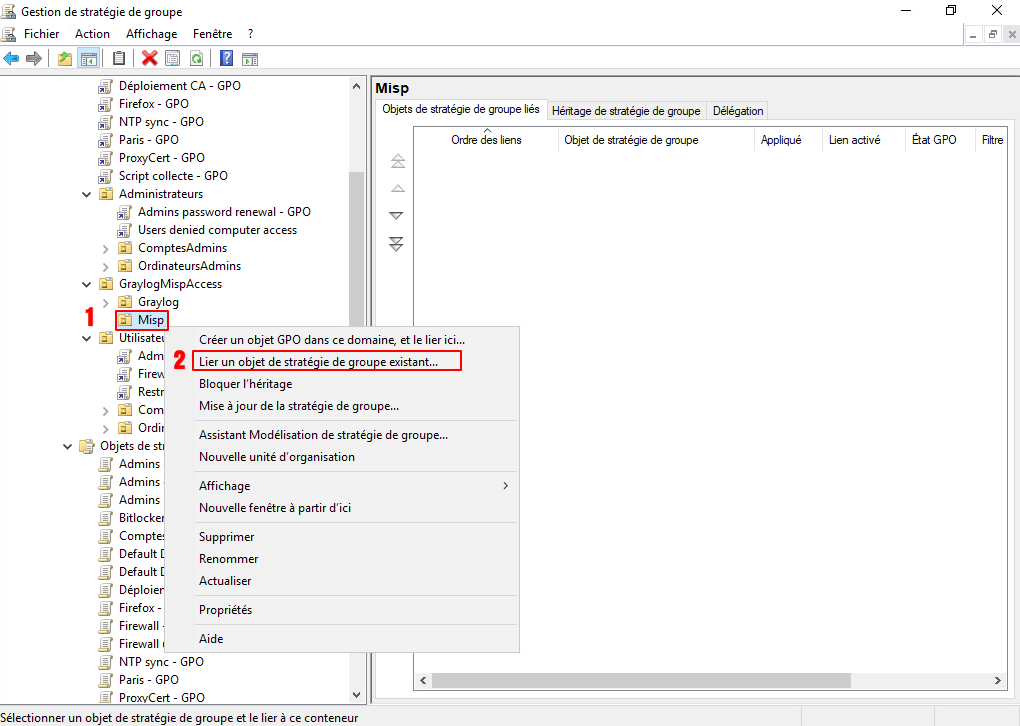Collapse the Administrateurs tree node

coord(87,194)
